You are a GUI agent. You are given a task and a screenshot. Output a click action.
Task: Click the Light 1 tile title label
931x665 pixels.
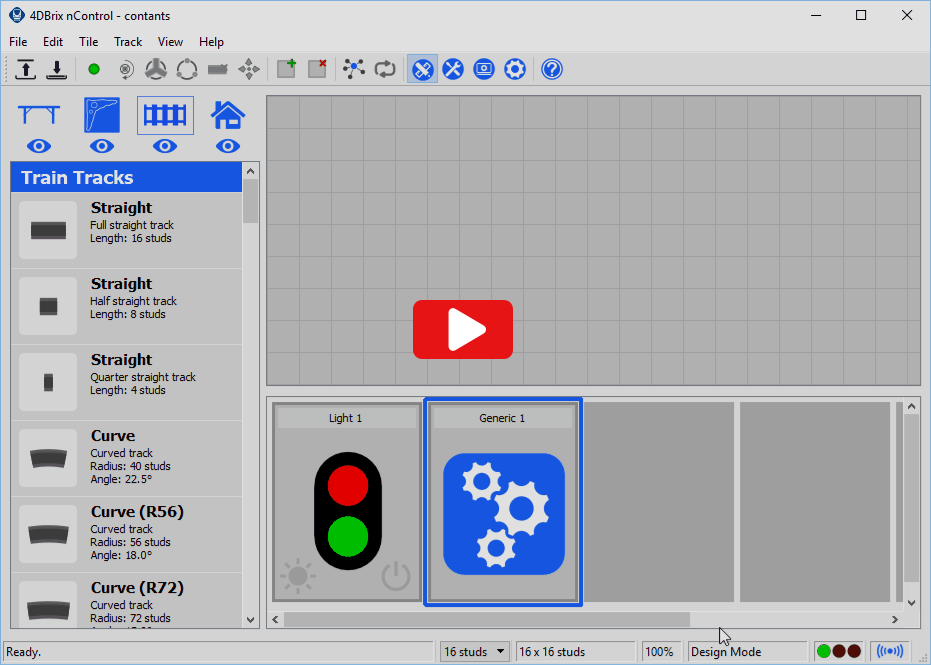click(346, 418)
